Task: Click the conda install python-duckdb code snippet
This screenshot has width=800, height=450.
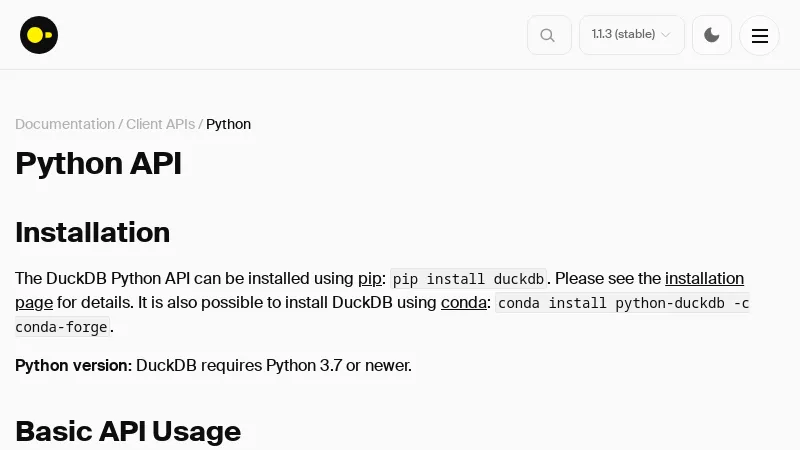Action: pos(622,303)
